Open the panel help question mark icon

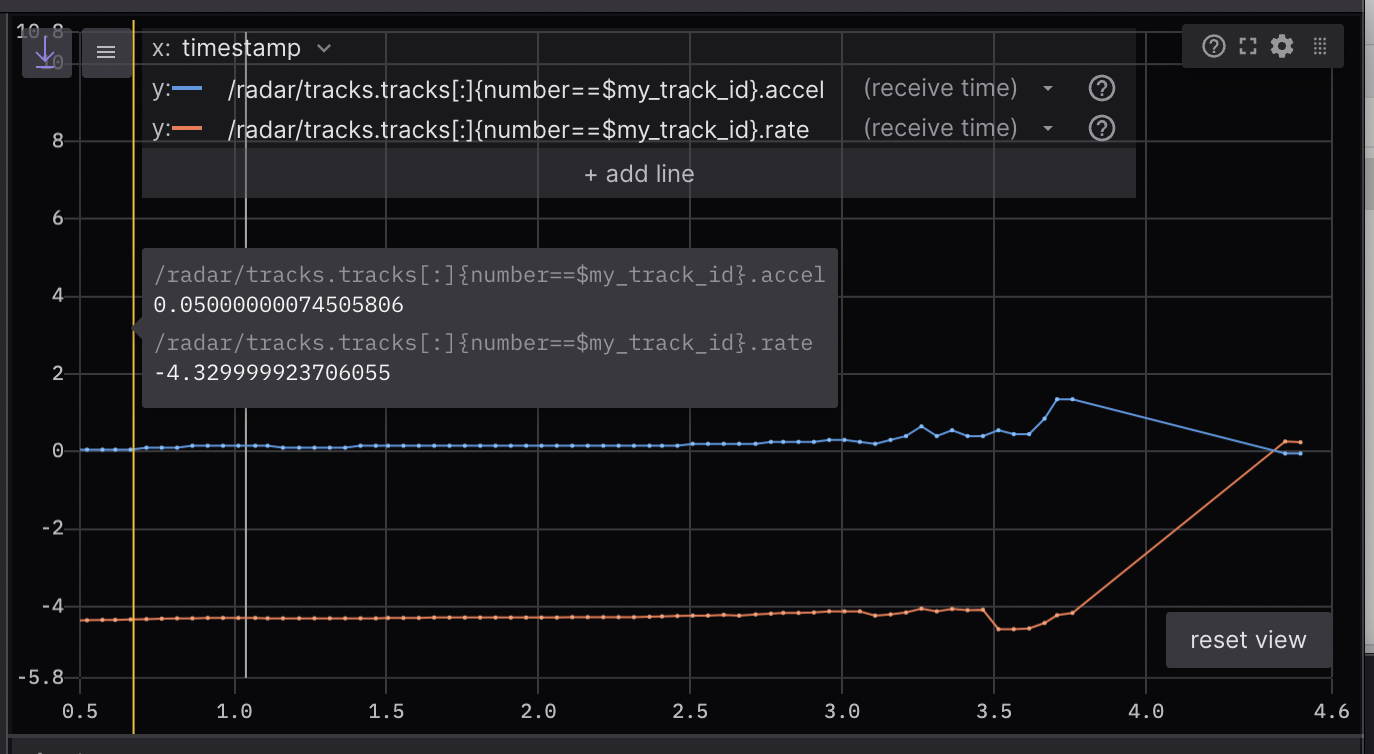click(1213, 46)
